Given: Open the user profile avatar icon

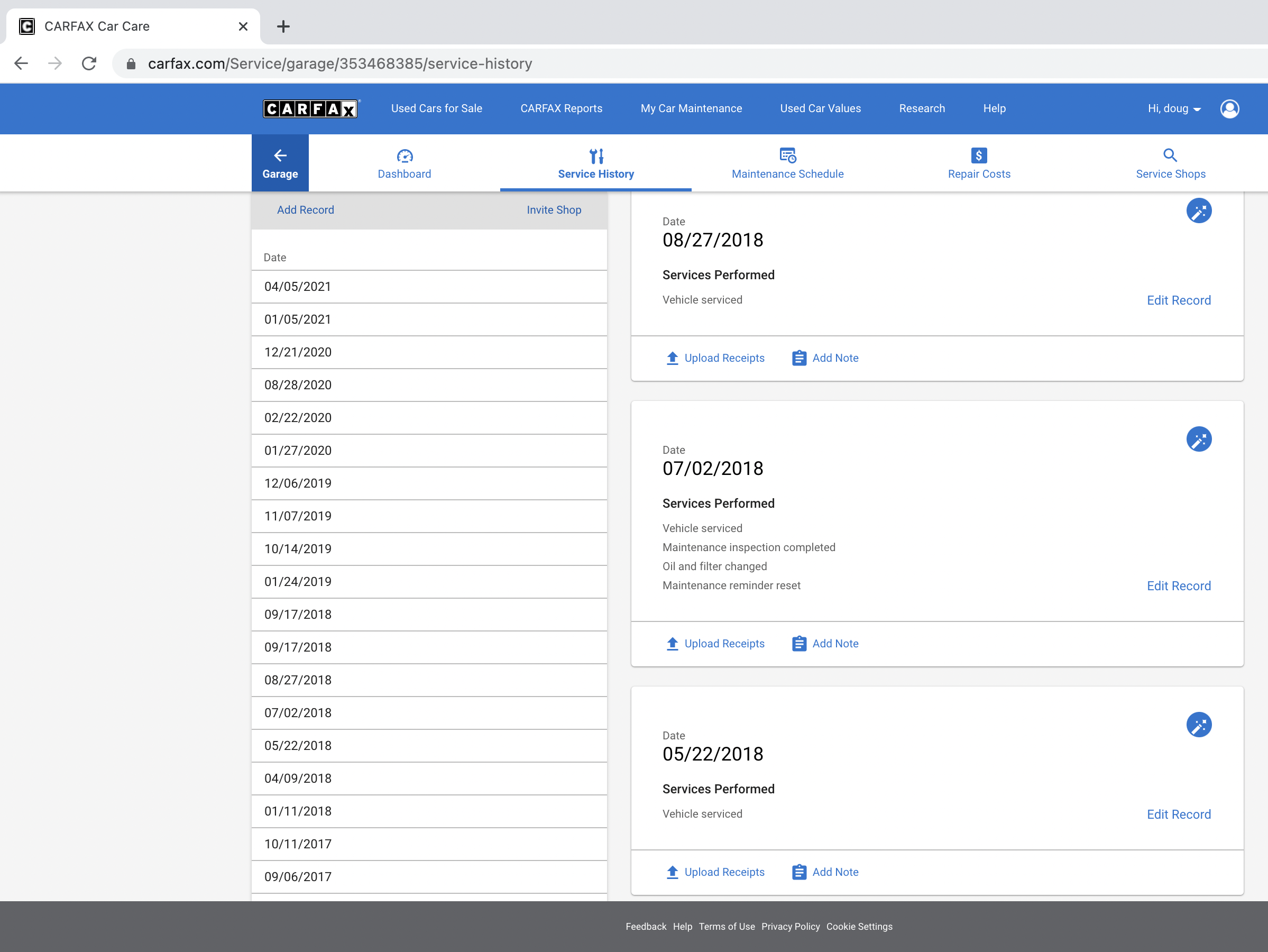Looking at the screenshot, I should (1229, 108).
